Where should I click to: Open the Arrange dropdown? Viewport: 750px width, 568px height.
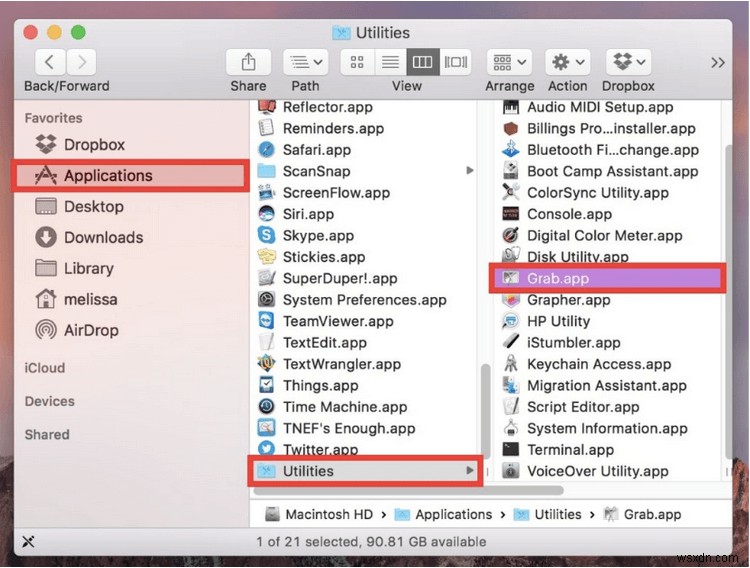(x=509, y=62)
